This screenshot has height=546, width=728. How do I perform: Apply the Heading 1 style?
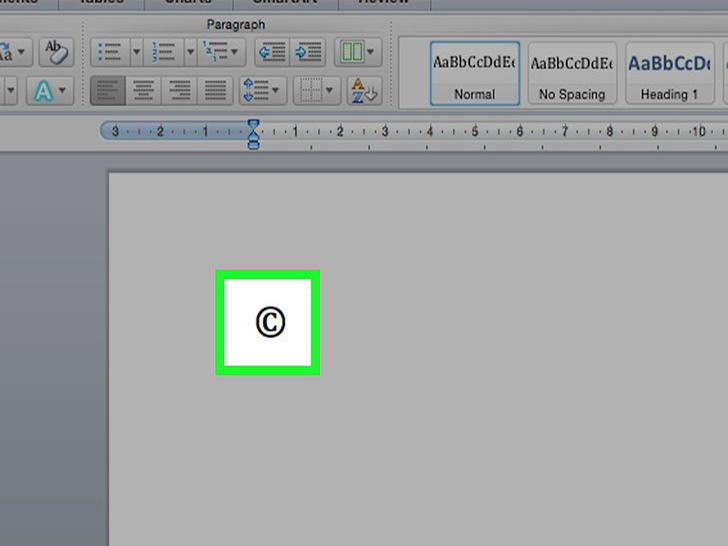[669, 73]
